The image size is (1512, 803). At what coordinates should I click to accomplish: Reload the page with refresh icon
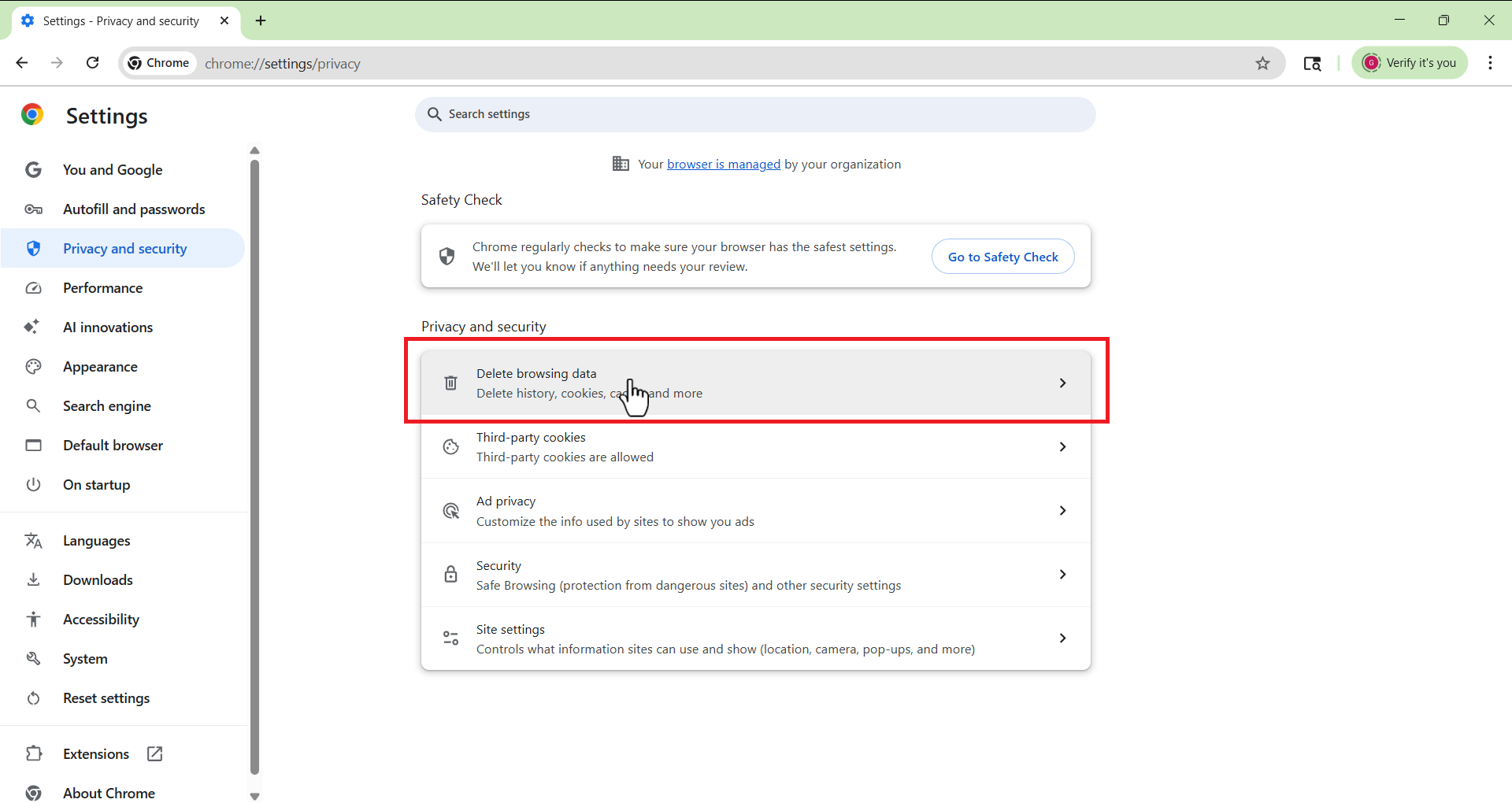pyautogui.click(x=93, y=63)
